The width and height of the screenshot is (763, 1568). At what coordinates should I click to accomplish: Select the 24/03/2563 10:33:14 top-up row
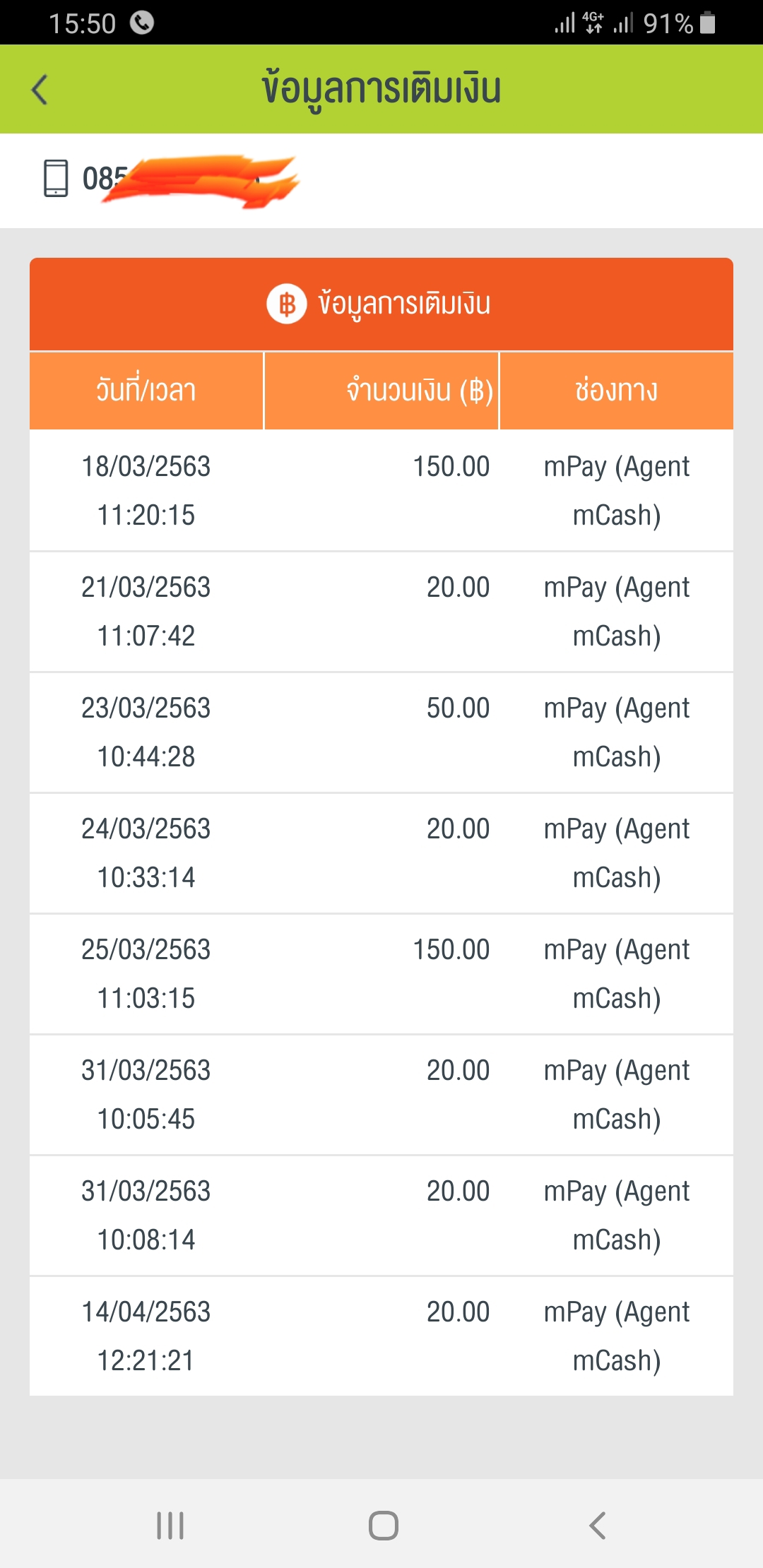click(x=381, y=853)
